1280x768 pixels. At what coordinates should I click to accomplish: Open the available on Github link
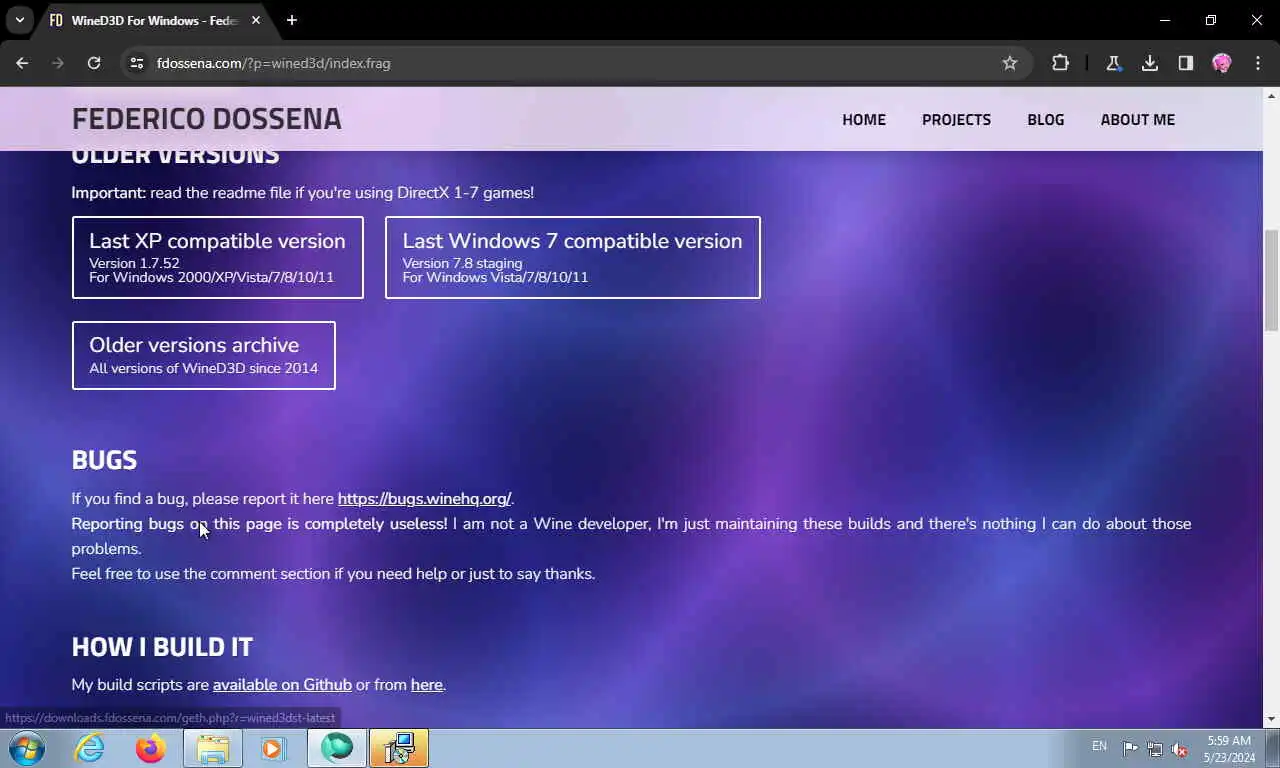[282, 685]
